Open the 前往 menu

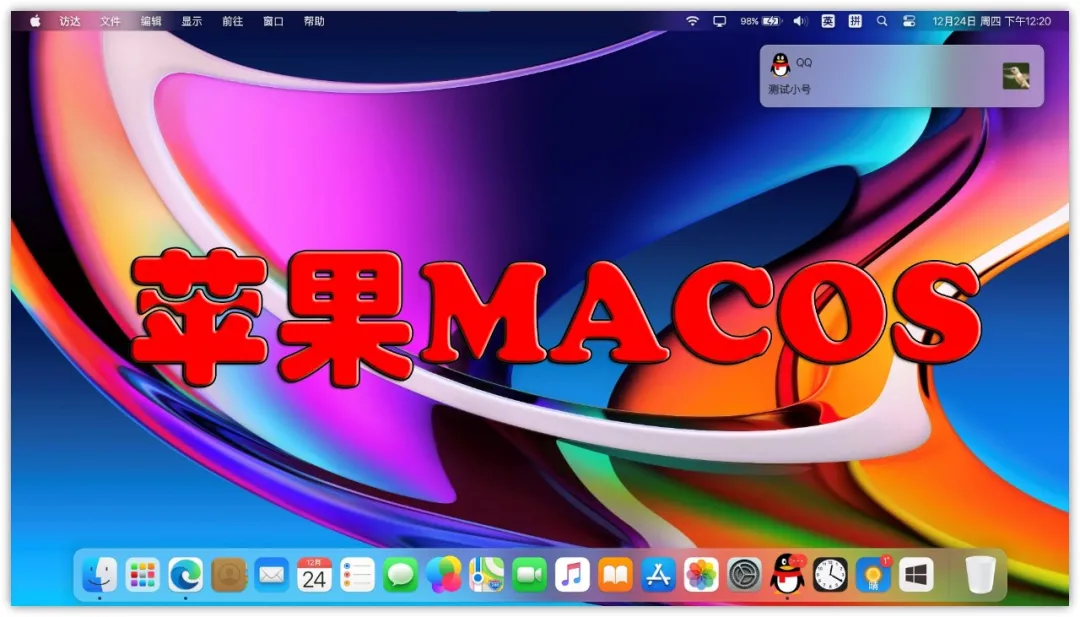(232, 21)
